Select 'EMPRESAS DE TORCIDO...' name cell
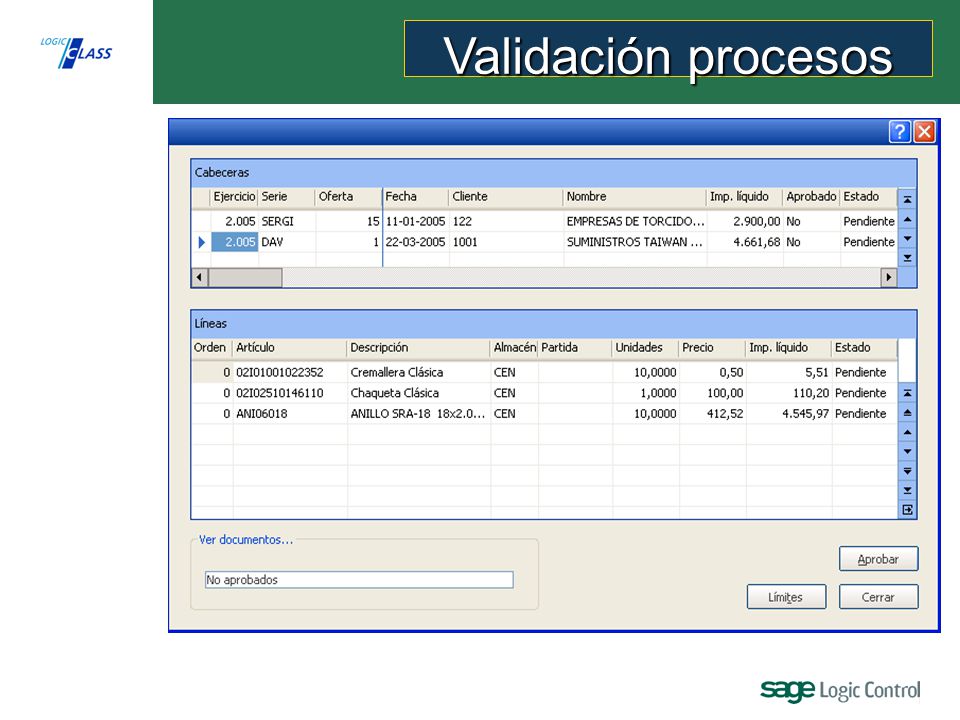 pos(635,222)
